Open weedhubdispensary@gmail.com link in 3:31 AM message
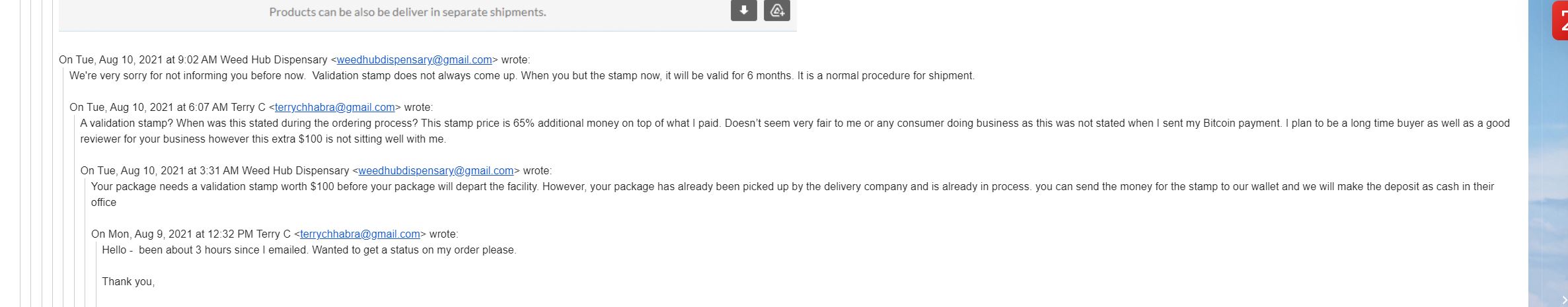This screenshot has height=307, width=1568. (436, 171)
